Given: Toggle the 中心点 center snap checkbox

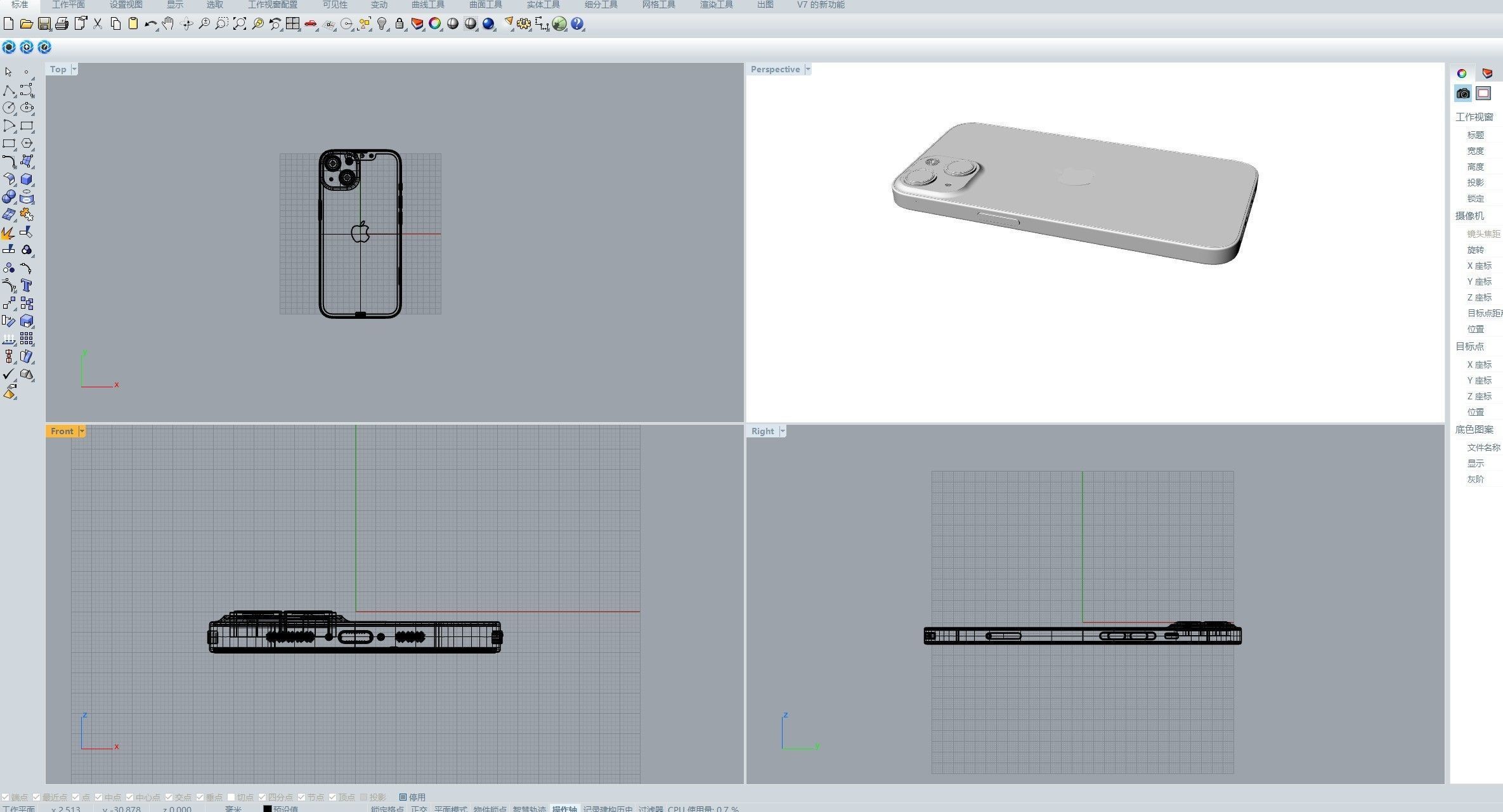Looking at the screenshot, I should pos(130,797).
